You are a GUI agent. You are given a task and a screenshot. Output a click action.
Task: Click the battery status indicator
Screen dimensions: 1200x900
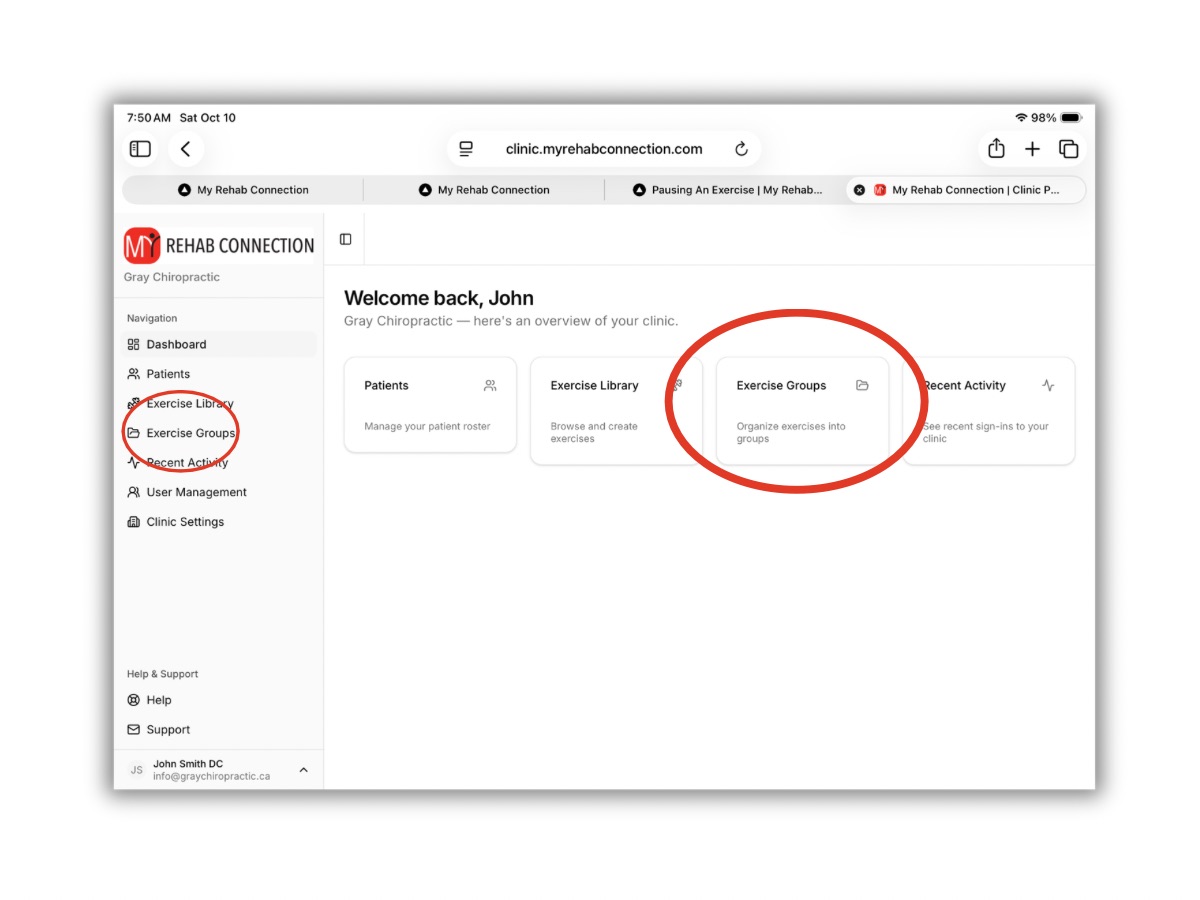coord(1071,118)
